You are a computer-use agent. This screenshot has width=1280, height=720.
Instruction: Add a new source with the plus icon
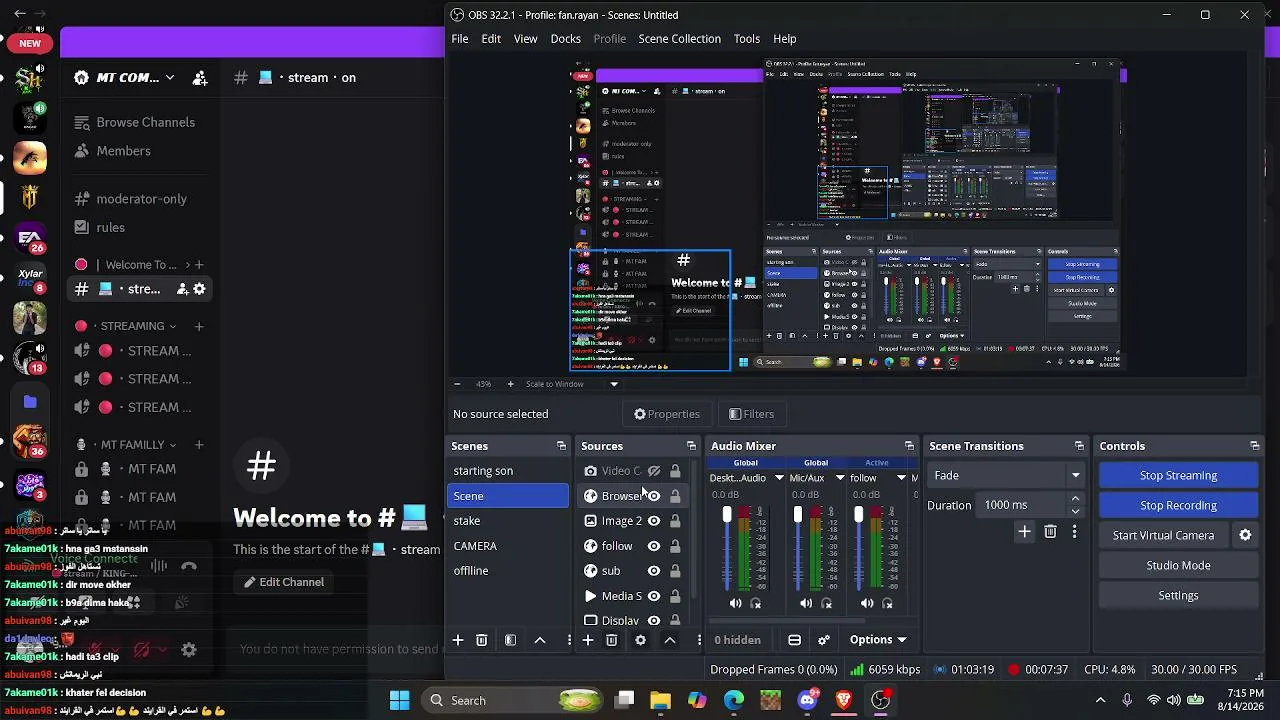588,640
